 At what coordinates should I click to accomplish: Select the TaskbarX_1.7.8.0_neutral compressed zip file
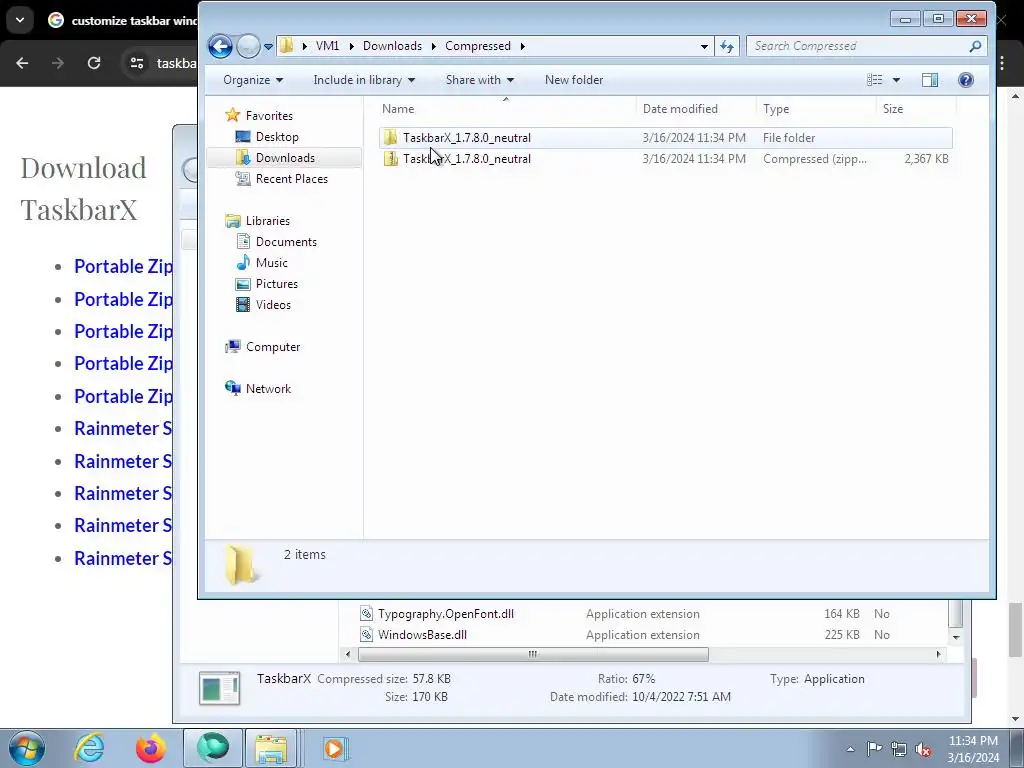tap(665, 159)
